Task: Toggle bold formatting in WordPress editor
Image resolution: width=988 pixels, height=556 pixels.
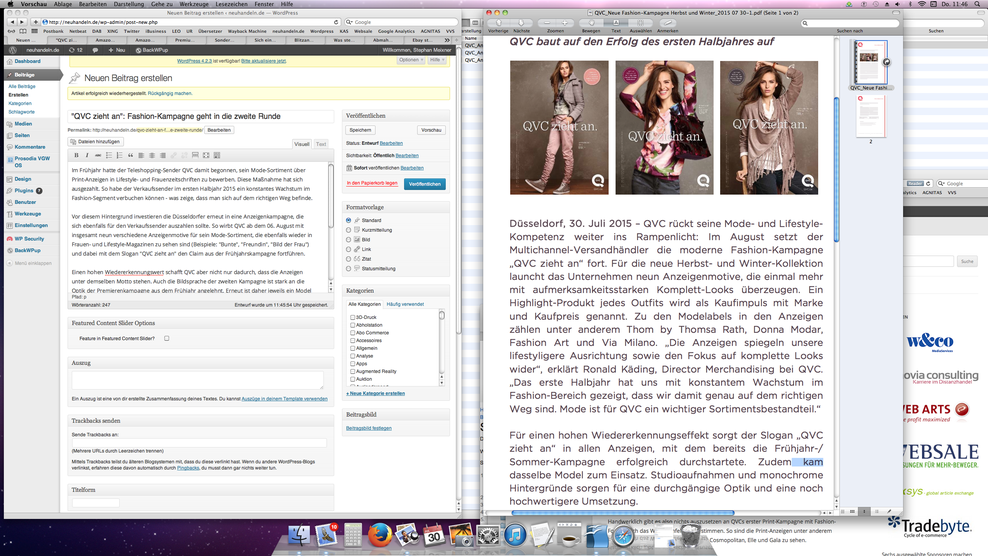Action: (x=76, y=155)
